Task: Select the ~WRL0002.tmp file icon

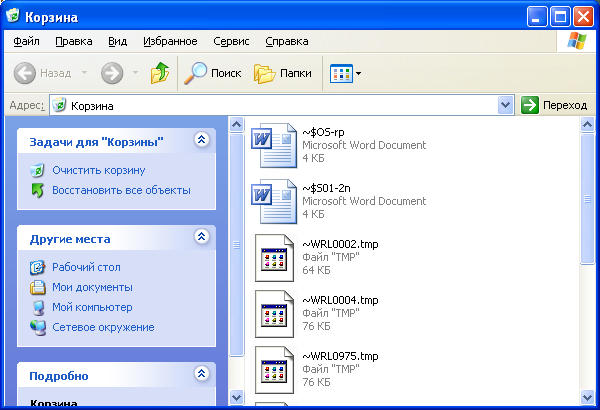Action: [x=274, y=258]
